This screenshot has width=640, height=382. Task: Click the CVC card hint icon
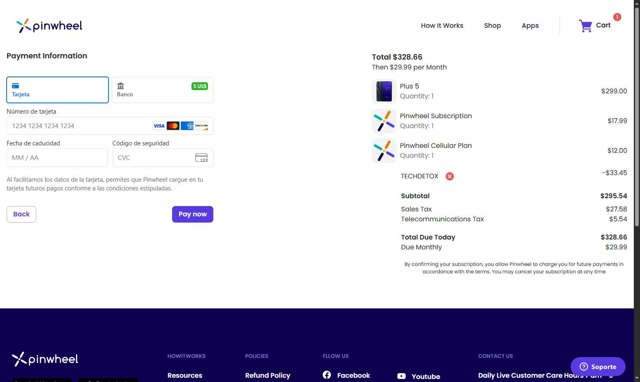coord(201,158)
